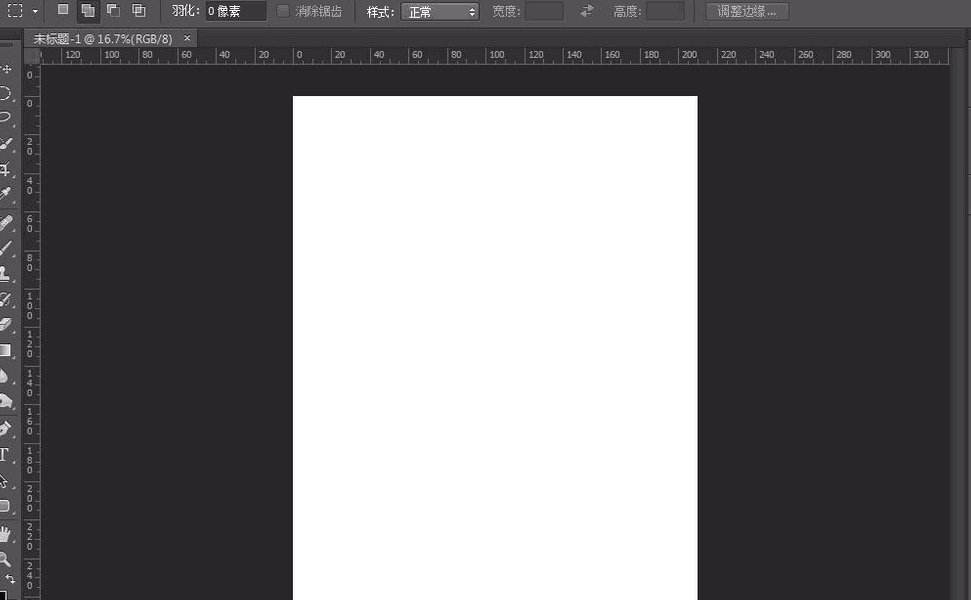Toggle Intersect with Selection mode

click(139, 11)
